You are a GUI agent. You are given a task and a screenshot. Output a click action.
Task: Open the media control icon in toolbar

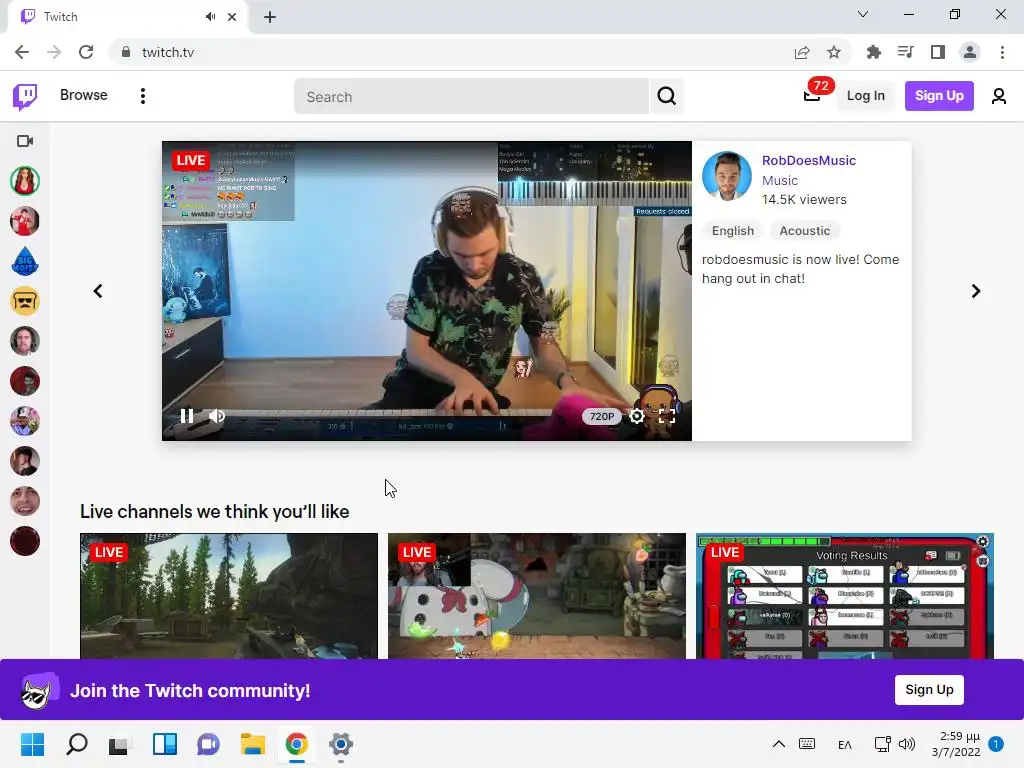pos(906,52)
